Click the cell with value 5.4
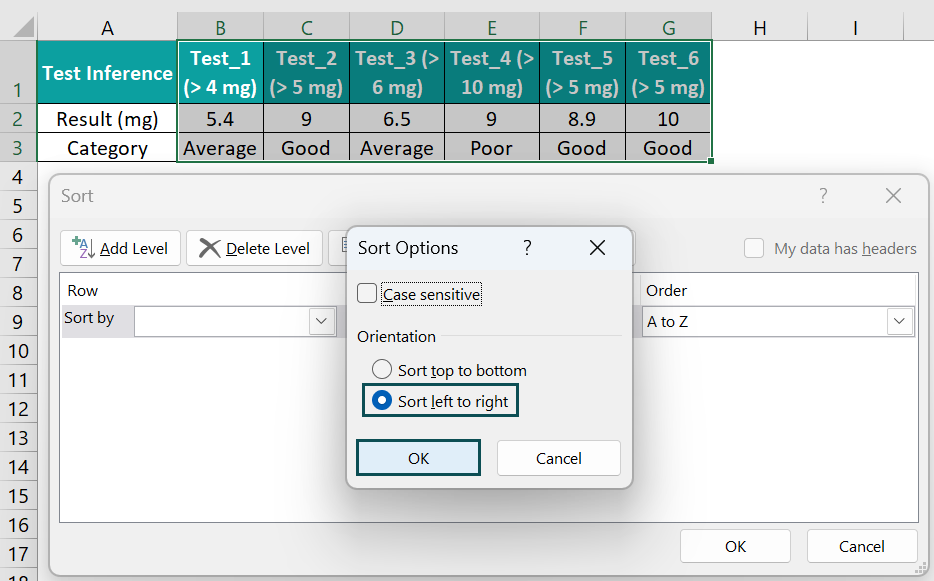Image resolution: width=934 pixels, height=581 pixels. coord(220,119)
